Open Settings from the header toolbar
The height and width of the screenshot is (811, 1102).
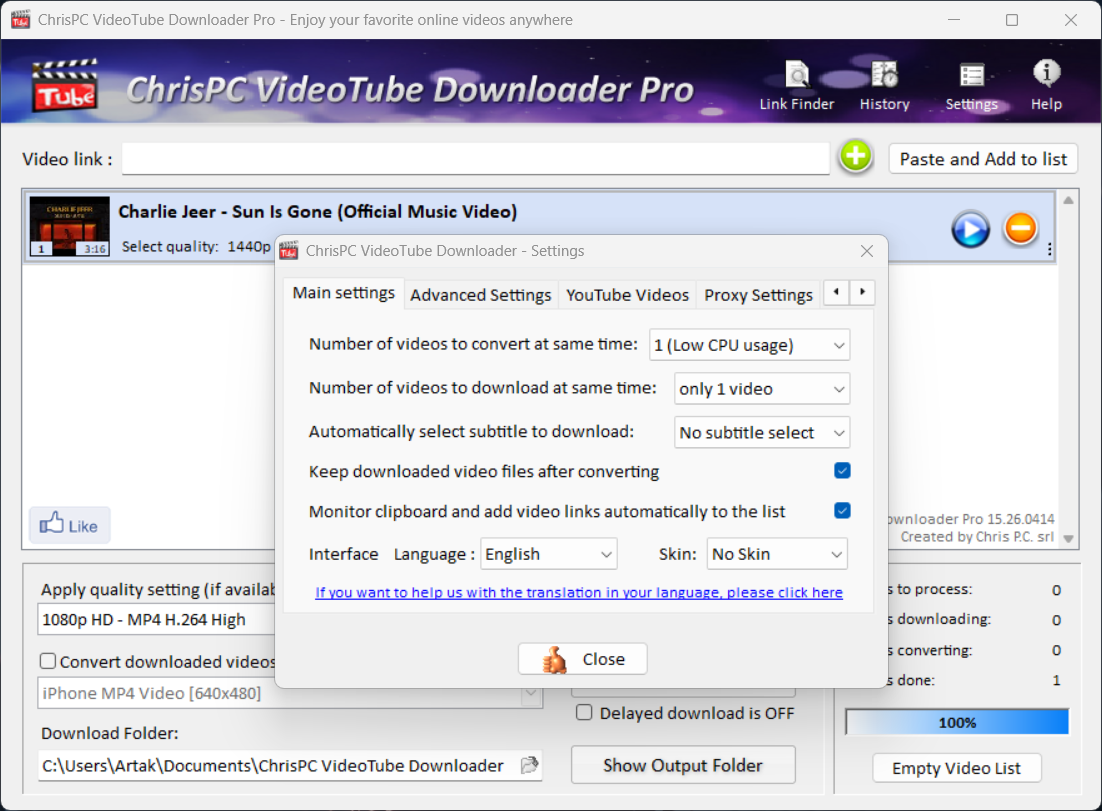(x=971, y=86)
